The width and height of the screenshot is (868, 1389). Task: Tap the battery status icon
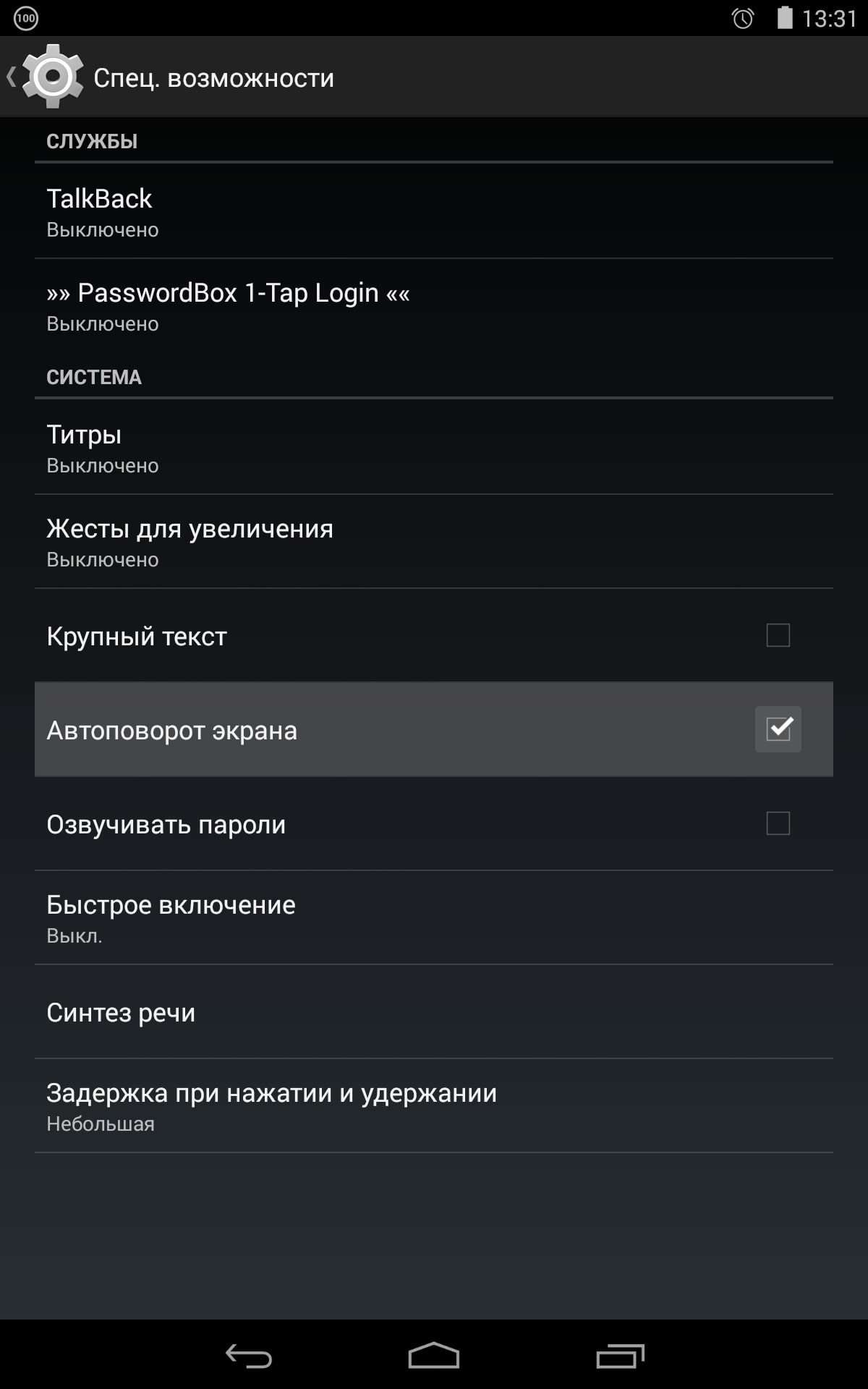(785, 17)
